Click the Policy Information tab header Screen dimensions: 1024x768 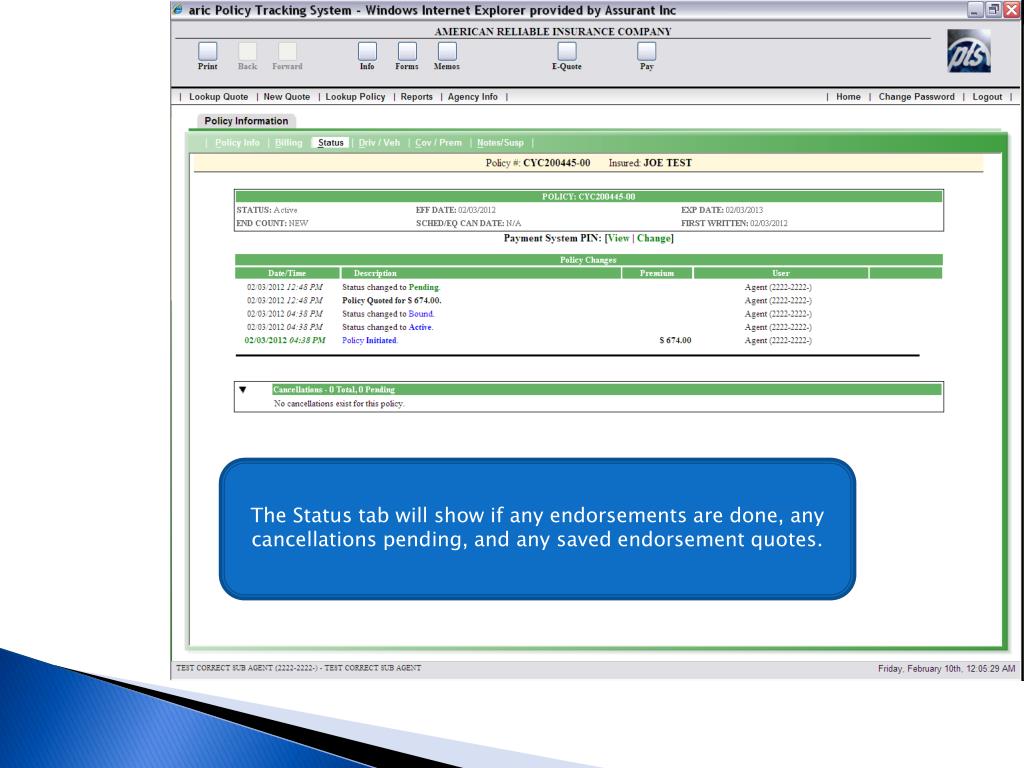tap(246, 121)
